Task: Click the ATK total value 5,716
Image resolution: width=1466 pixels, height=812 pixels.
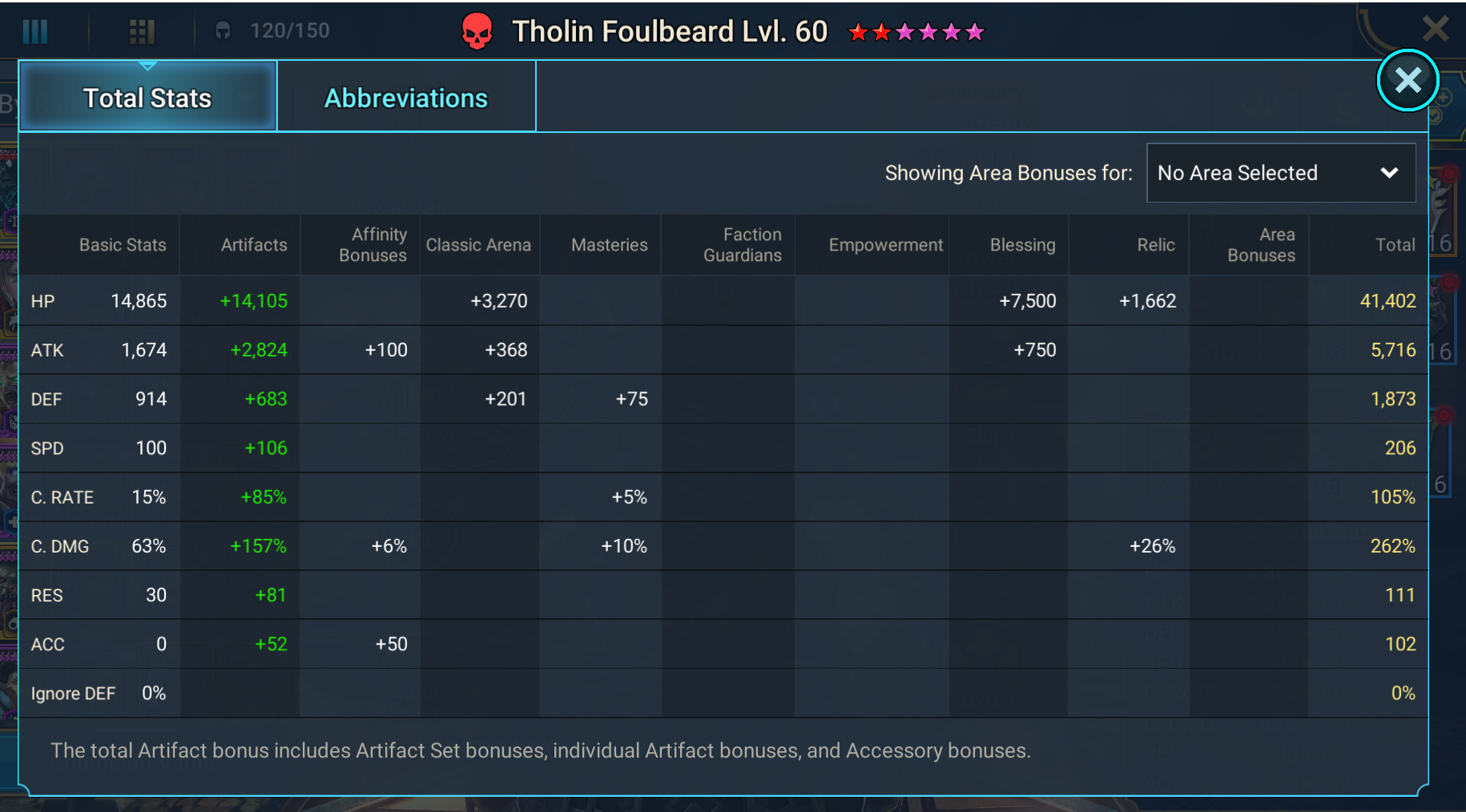Action: [x=1393, y=350]
